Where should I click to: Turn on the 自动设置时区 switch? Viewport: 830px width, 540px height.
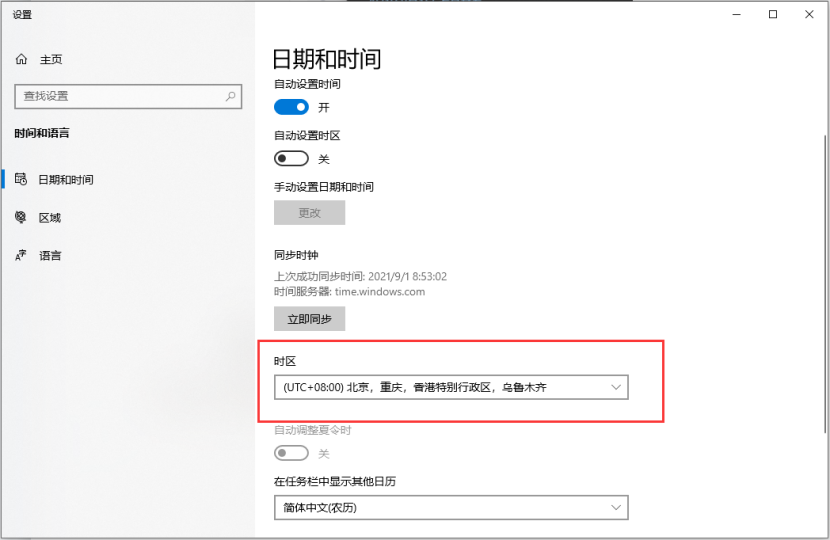click(x=291, y=158)
